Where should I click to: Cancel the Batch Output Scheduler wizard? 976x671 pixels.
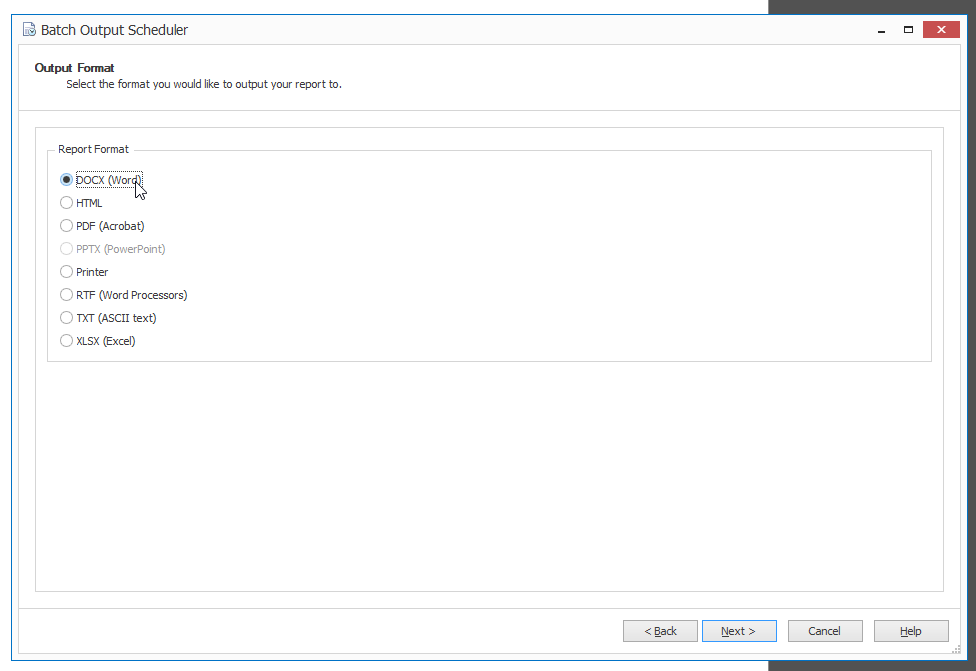[x=825, y=631]
